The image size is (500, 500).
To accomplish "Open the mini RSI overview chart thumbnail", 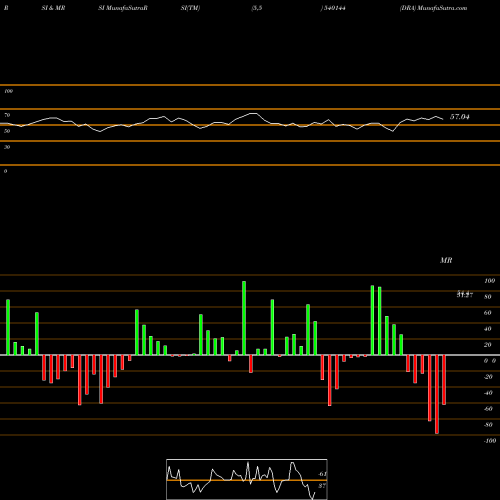I will click(247, 479).
